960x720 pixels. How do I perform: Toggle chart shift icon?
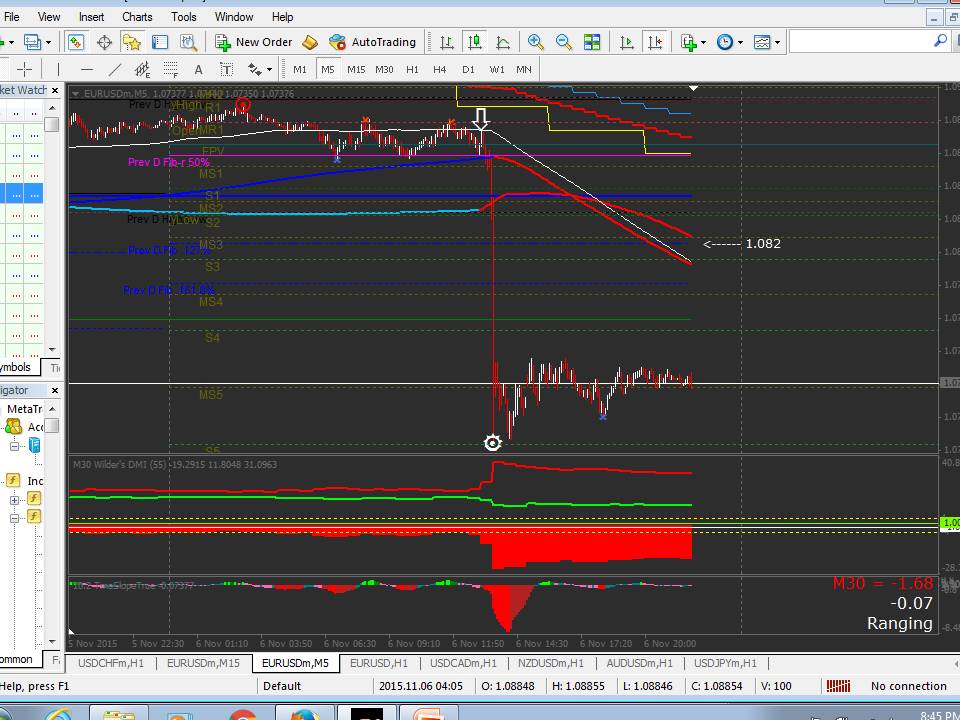pos(654,42)
